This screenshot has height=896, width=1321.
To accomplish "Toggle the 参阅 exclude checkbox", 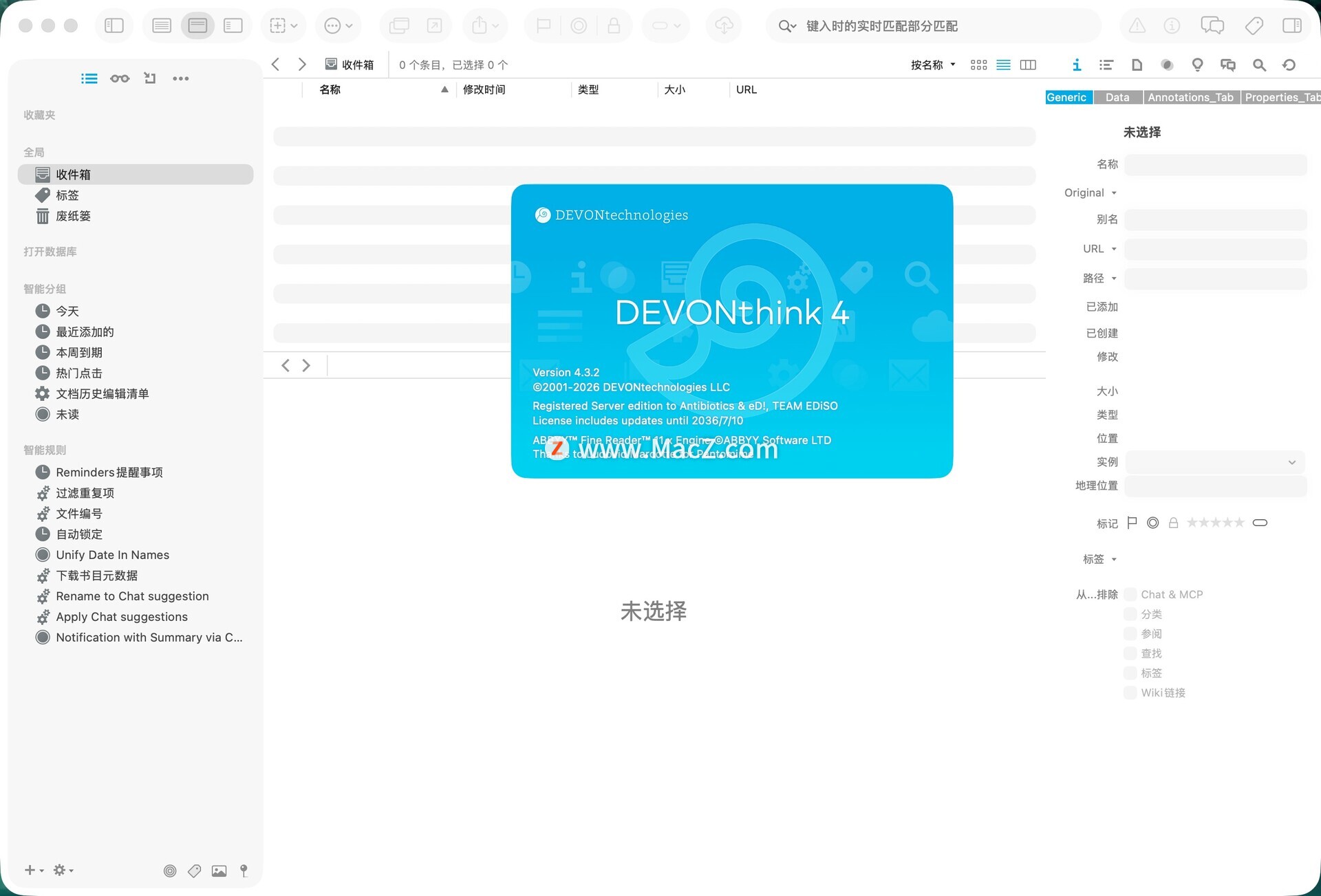I will [x=1130, y=633].
